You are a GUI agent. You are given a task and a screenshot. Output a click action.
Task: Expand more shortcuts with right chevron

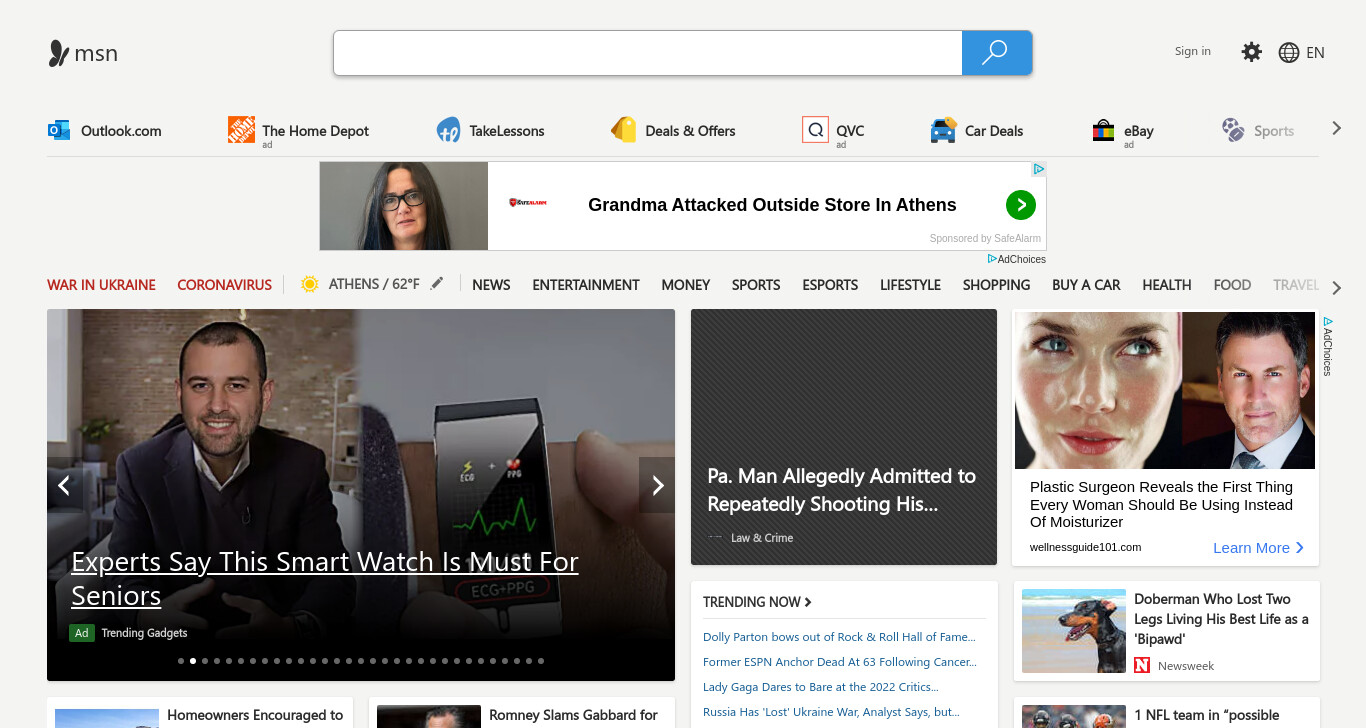point(1336,128)
